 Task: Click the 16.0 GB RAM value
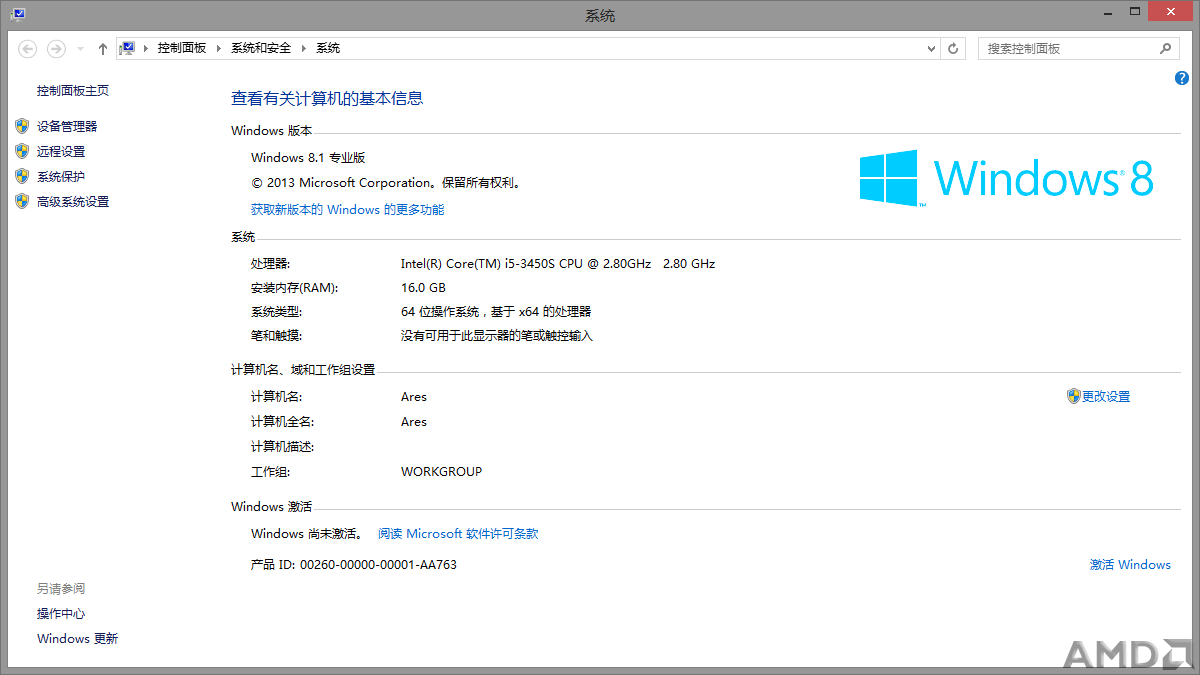coord(423,288)
